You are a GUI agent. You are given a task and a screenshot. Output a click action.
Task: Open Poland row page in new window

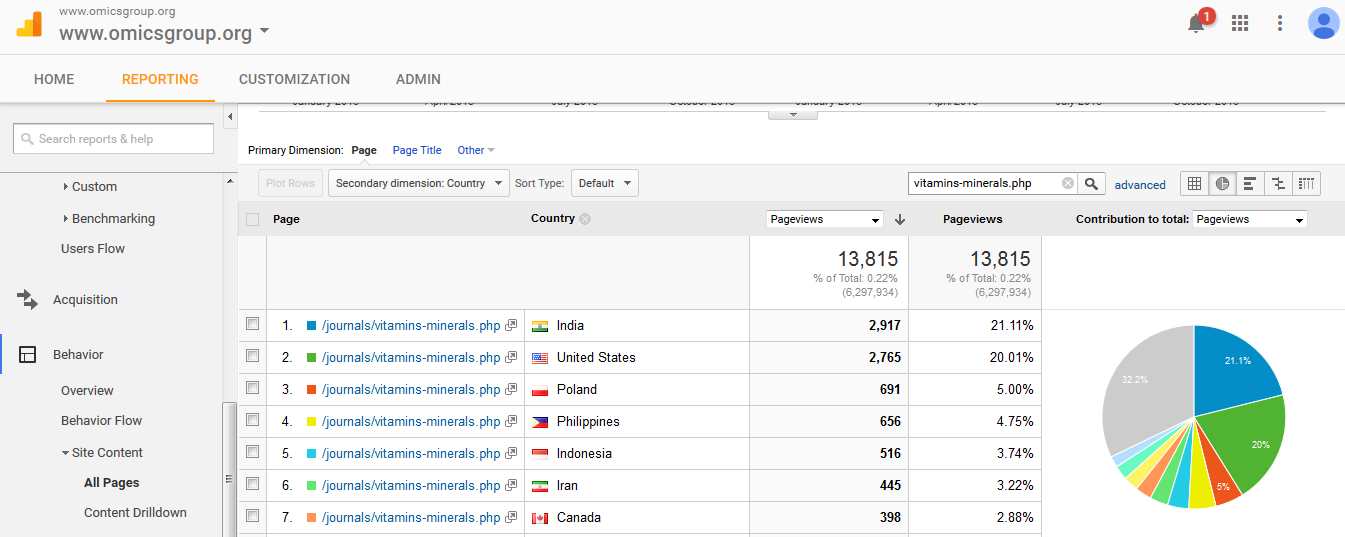tap(511, 390)
